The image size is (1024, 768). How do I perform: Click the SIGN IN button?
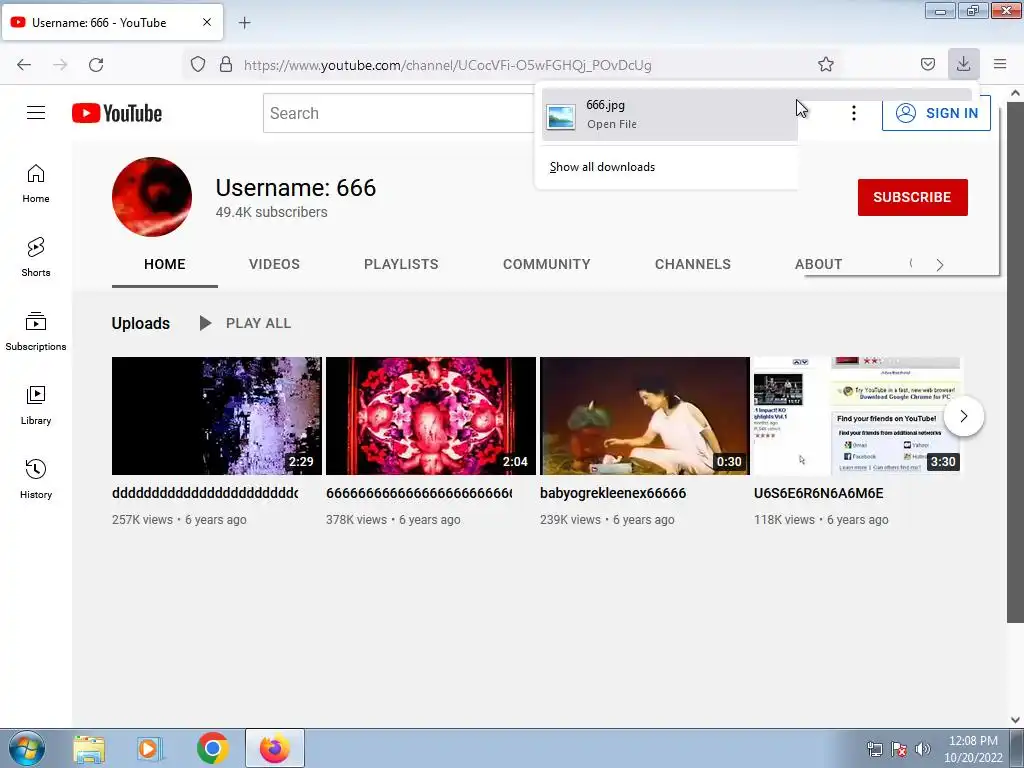click(936, 113)
